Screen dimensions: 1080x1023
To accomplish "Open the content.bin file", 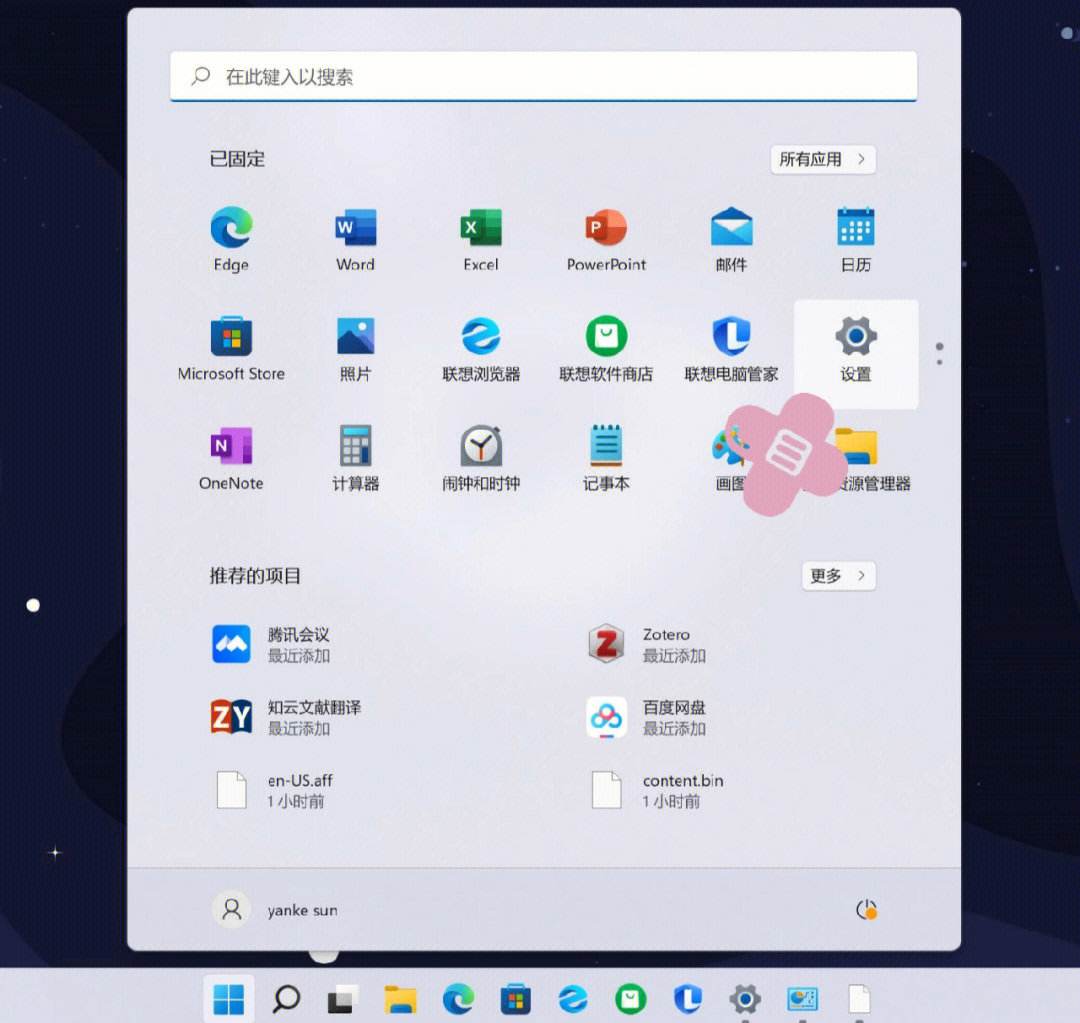I will pyautogui.click(x=656, y=790).
